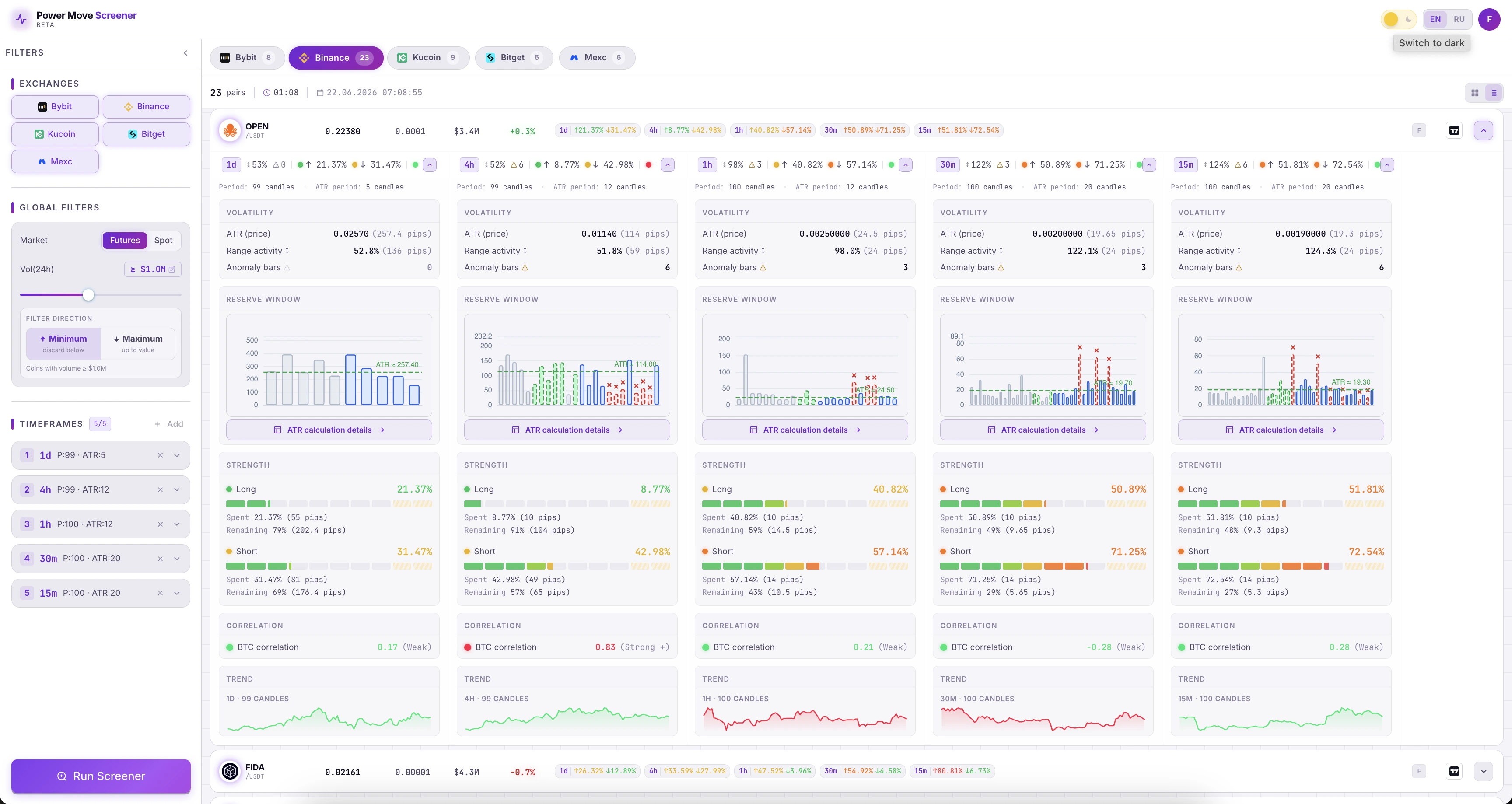This screenshot has height=804, width=1512.
Task: Toggle Mexc exchange filter in sidebar
Action: click(55, 162)
